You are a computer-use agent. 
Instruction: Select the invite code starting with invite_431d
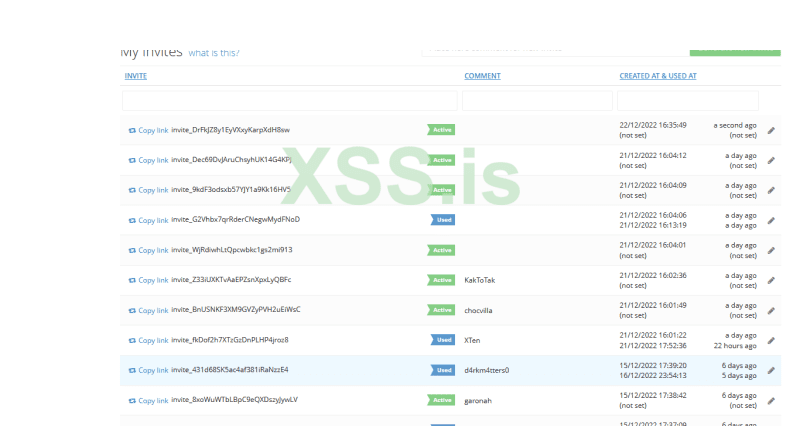pyautogui.click(x=230, y=369)
